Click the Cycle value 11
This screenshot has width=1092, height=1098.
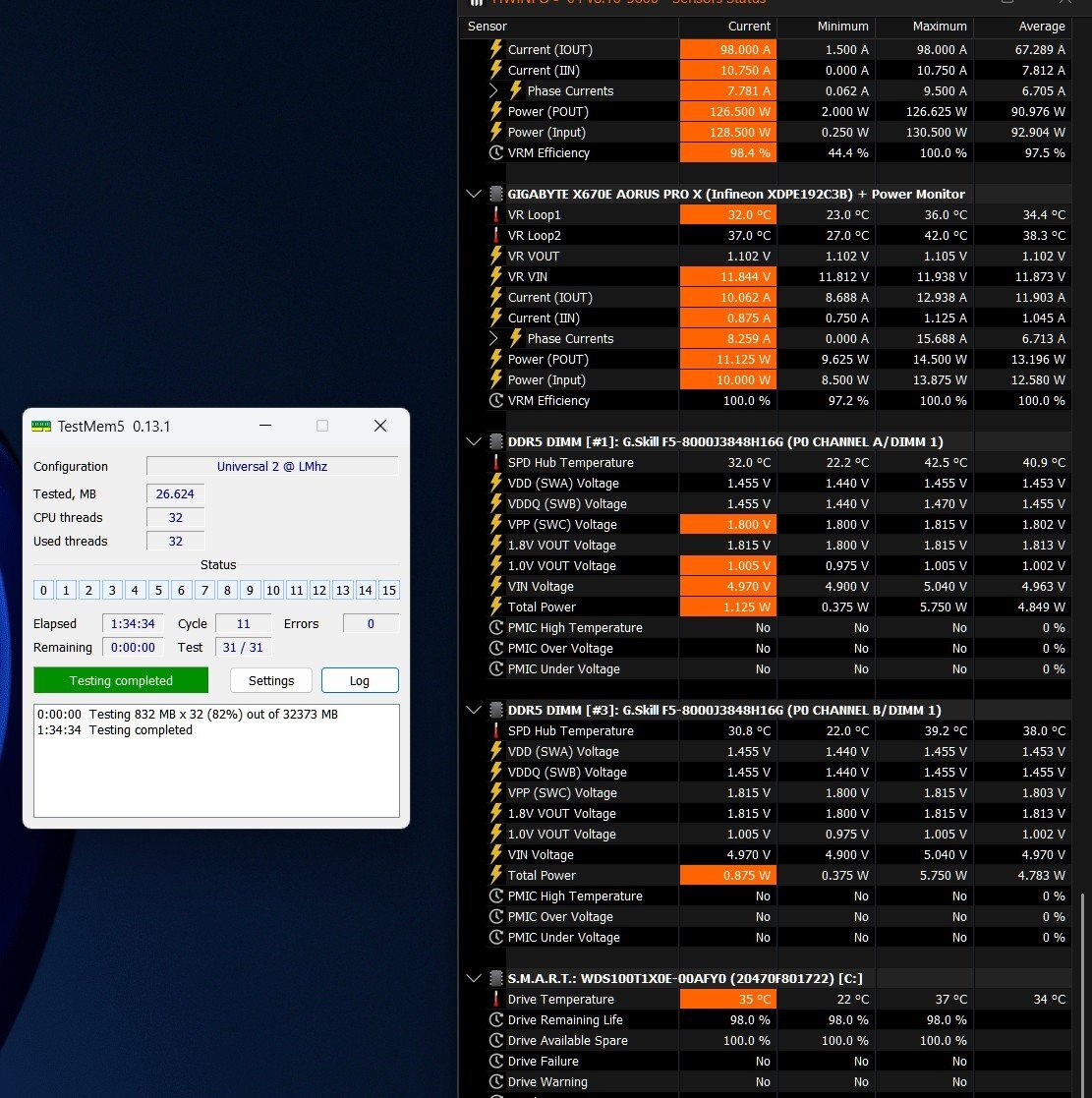243,623
